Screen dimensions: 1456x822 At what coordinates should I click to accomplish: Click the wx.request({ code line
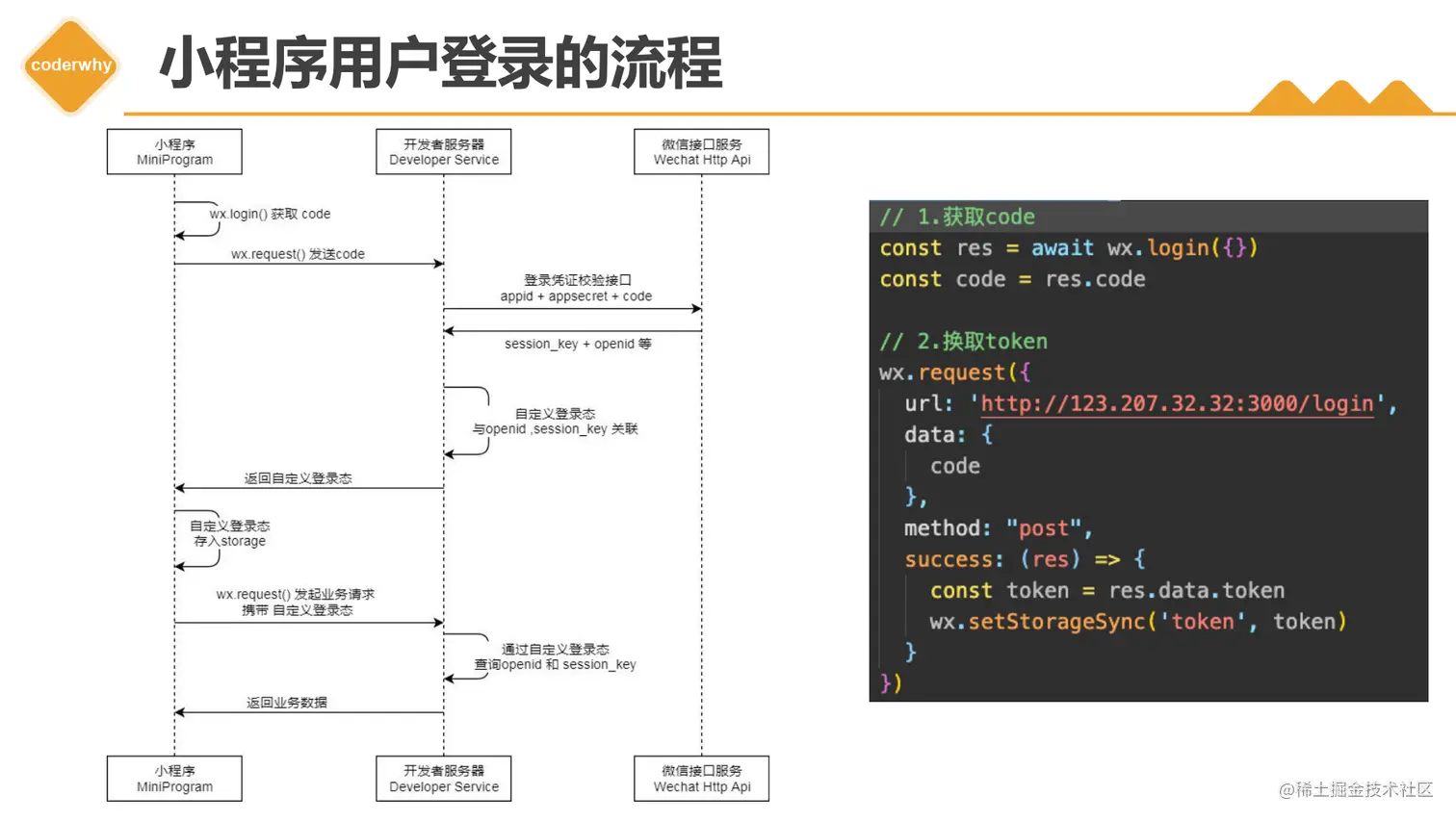click(x=955, y=372)
